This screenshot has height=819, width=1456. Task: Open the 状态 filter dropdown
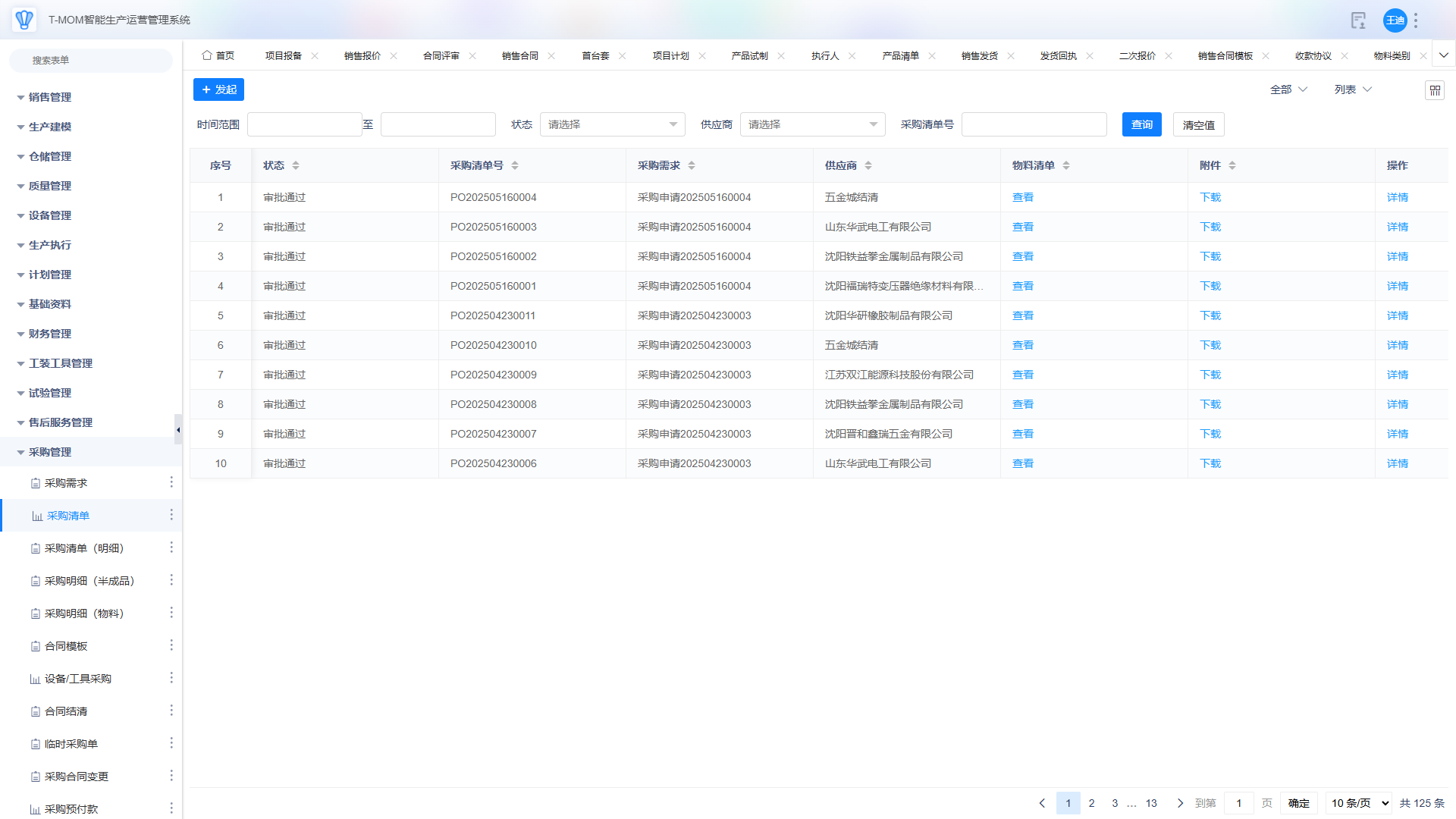pos(612,124)
